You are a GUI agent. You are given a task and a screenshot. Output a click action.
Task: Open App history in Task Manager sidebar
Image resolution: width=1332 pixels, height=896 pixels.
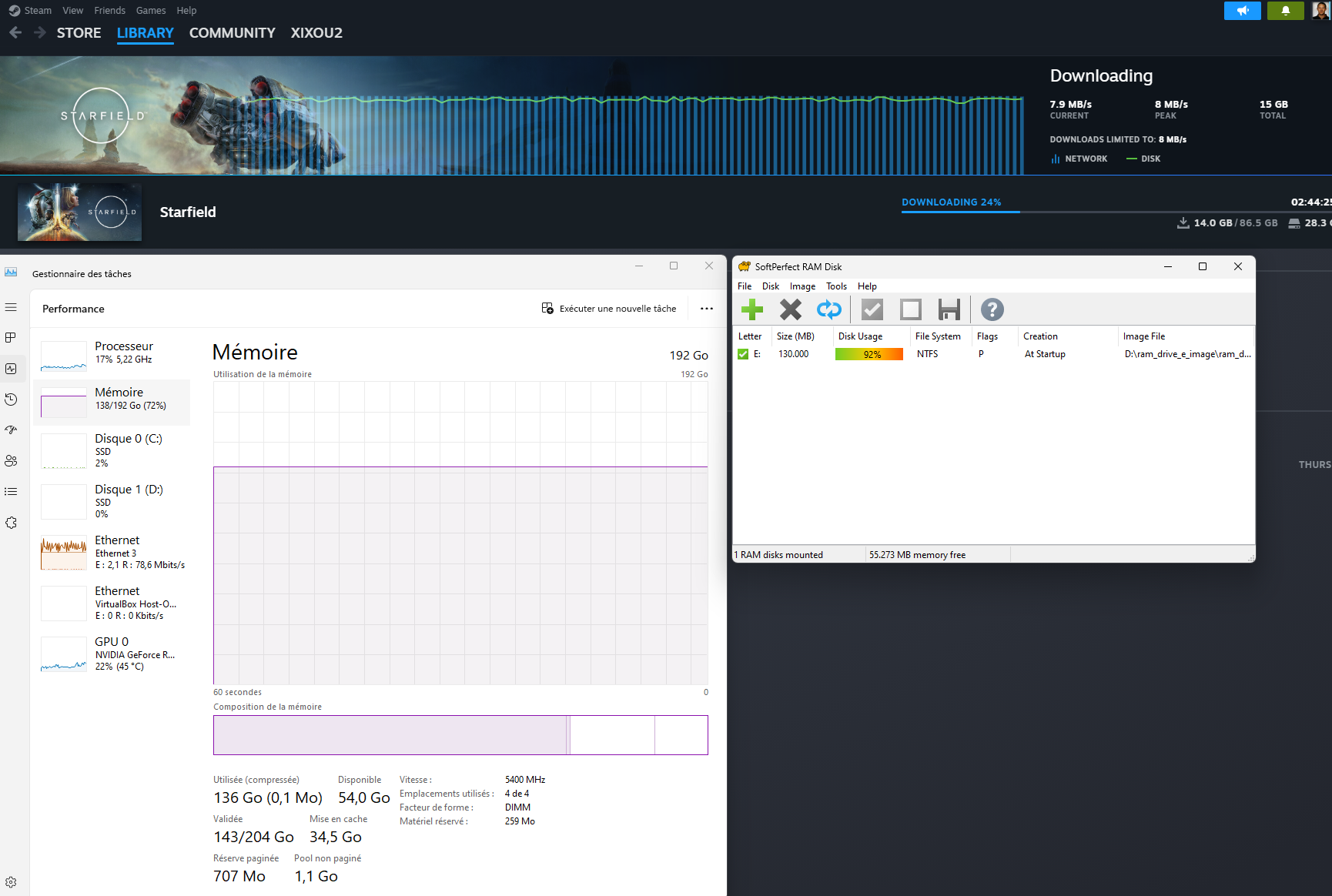click(x=11, y=400)
